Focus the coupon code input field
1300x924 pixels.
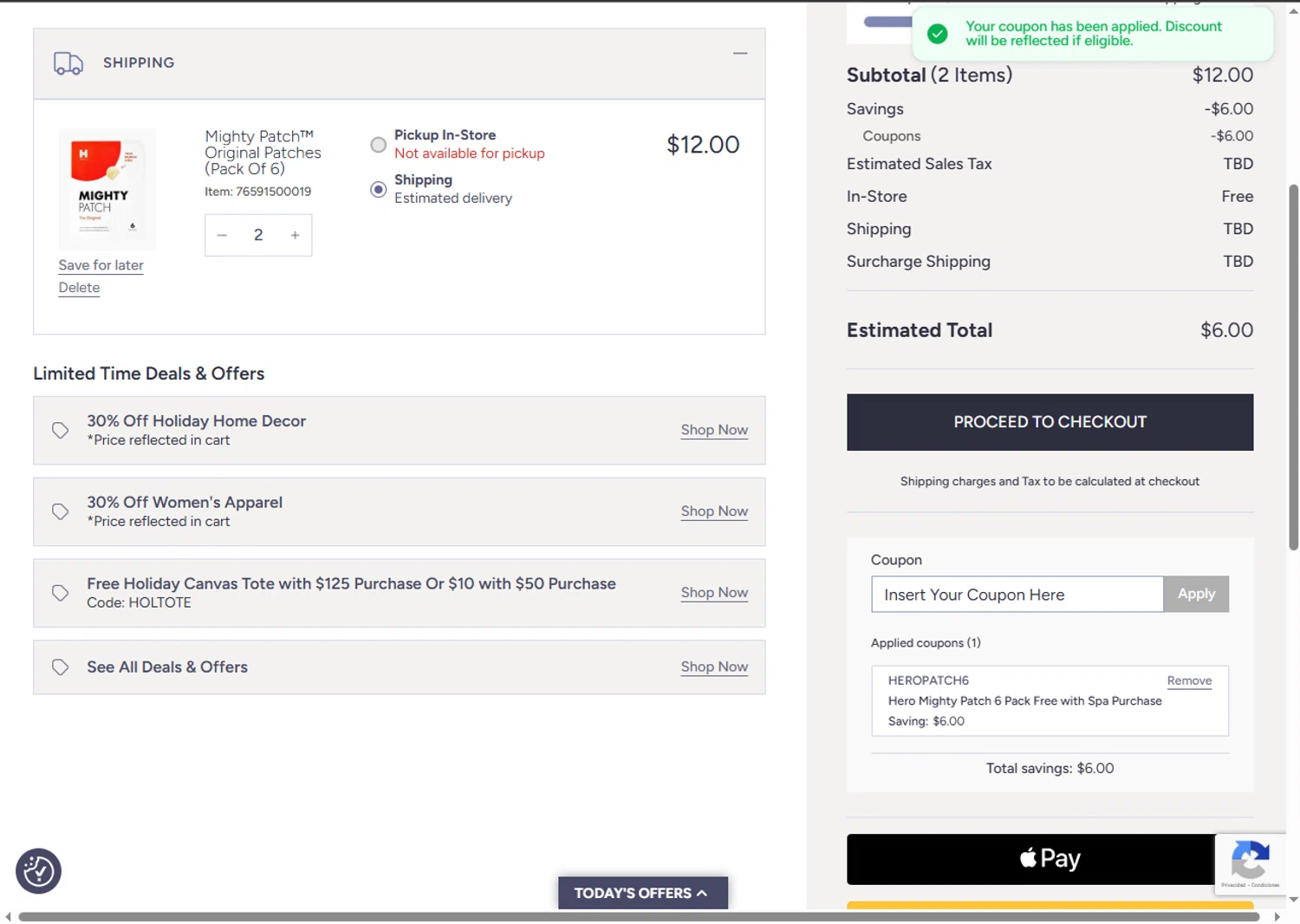(x=1016, y=595)
